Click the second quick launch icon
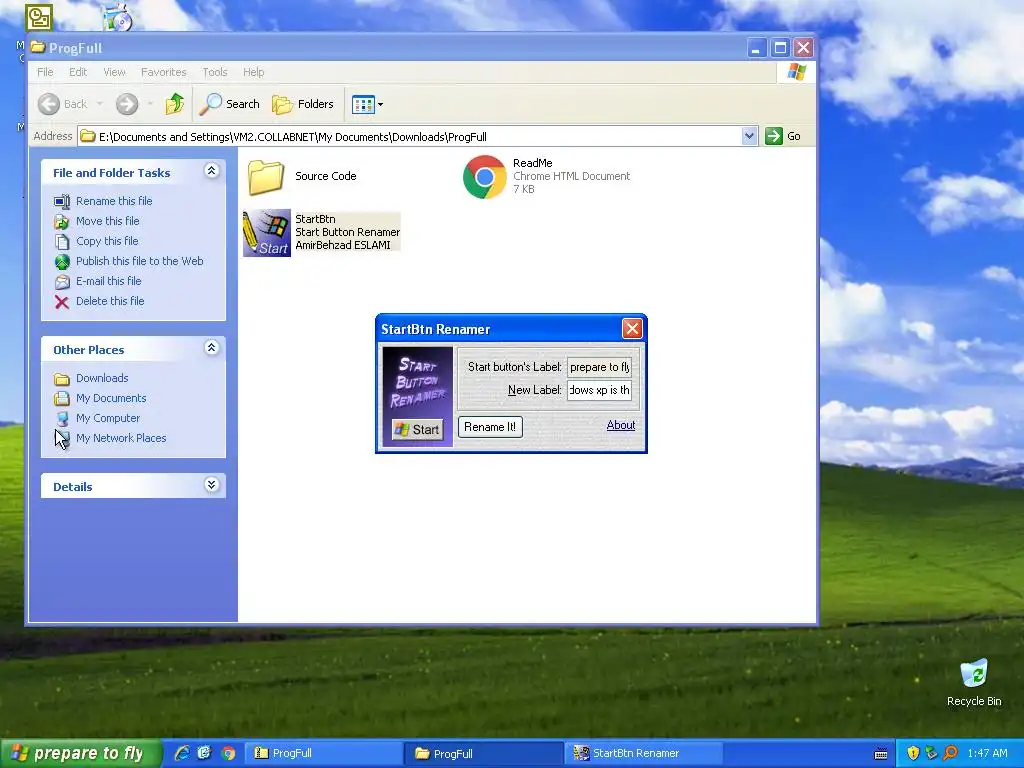The image size is (1024, 768). [x=204, y=753]
